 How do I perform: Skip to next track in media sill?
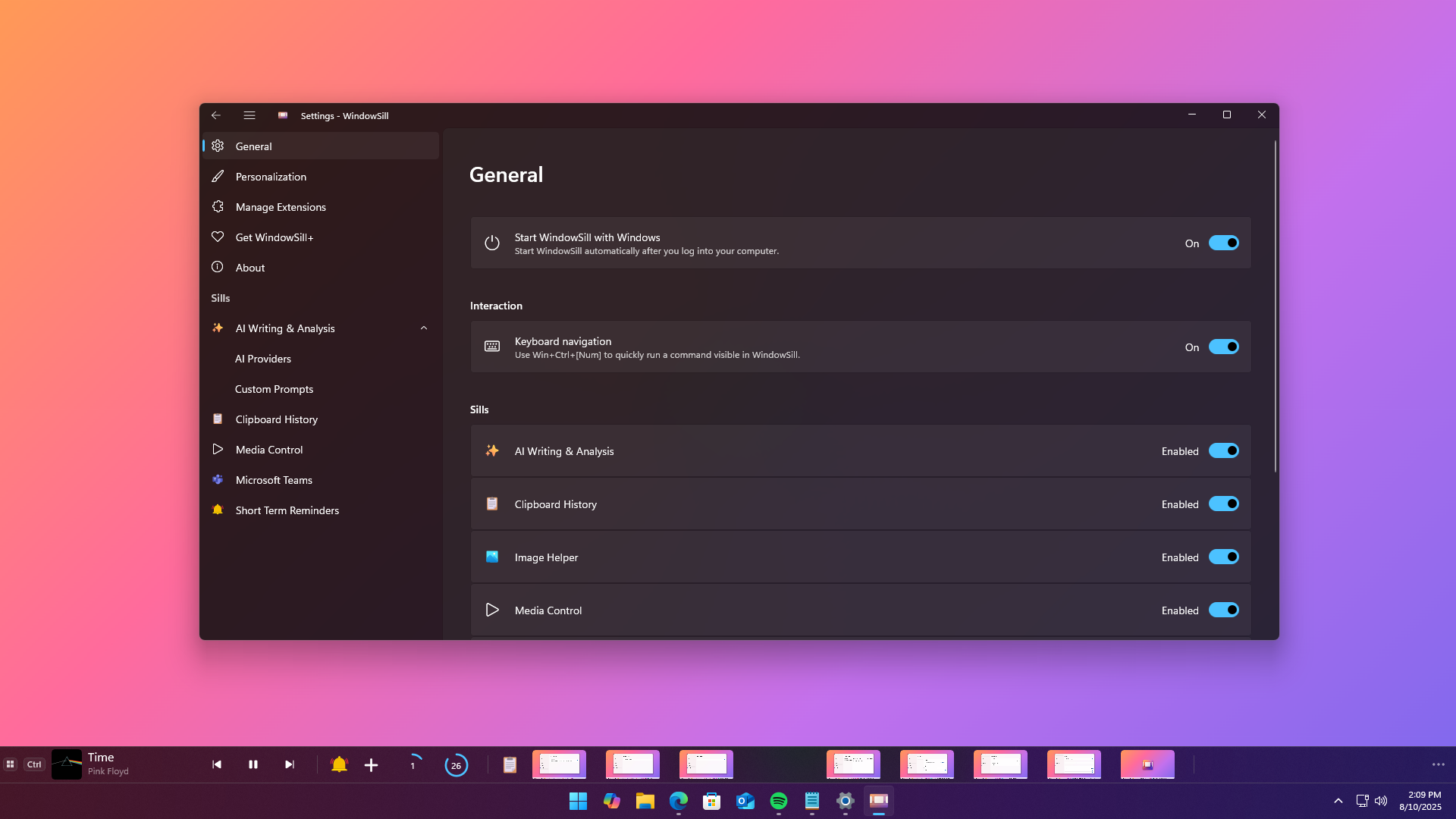pyautogui.click(x=289, y=764)
